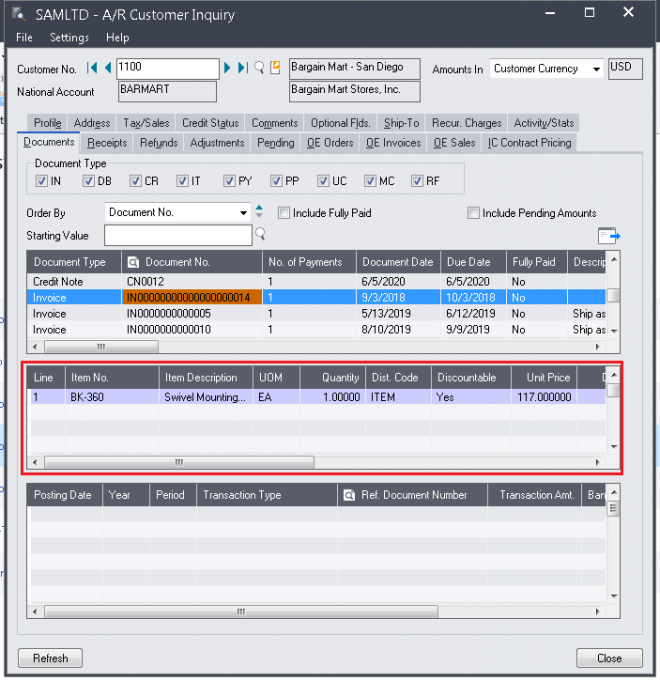
Task: Open customer number finder magnifier
Action: pos(259,68)
